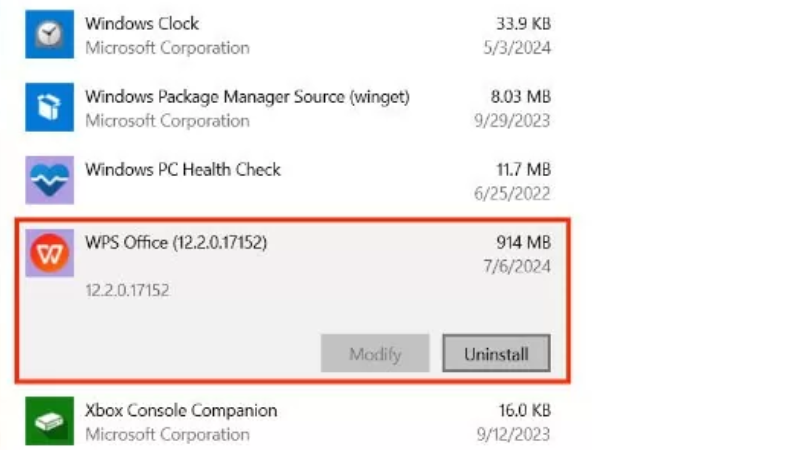Uninstall WPS Office
This screenshot has height=450, width=800.
[x=496, y=354]
